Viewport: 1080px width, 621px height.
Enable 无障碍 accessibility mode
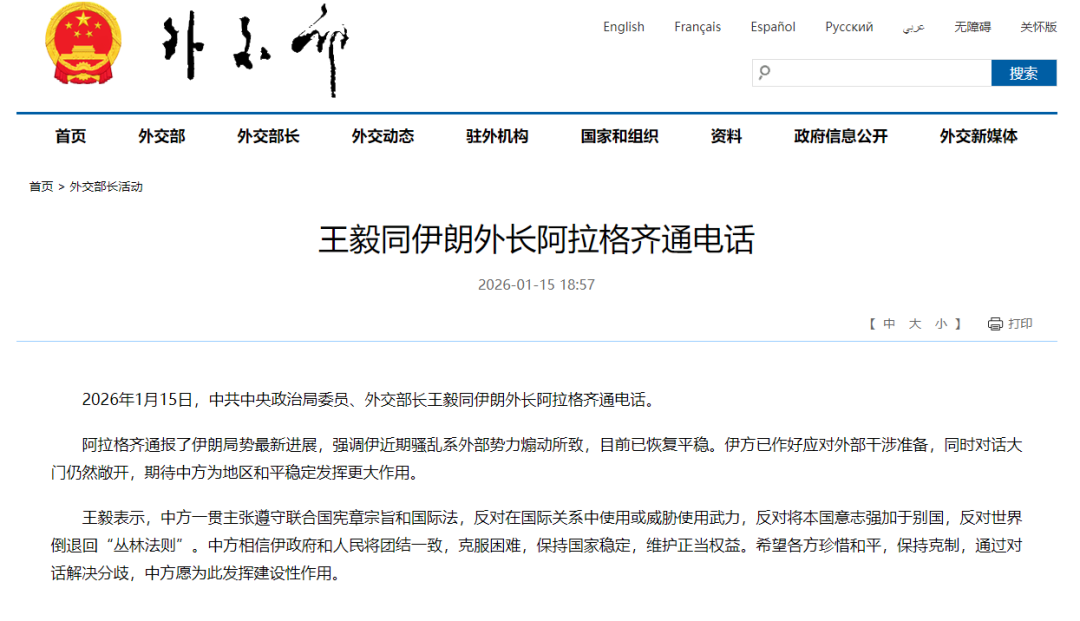pyautogui.click(x=972, y=27)
